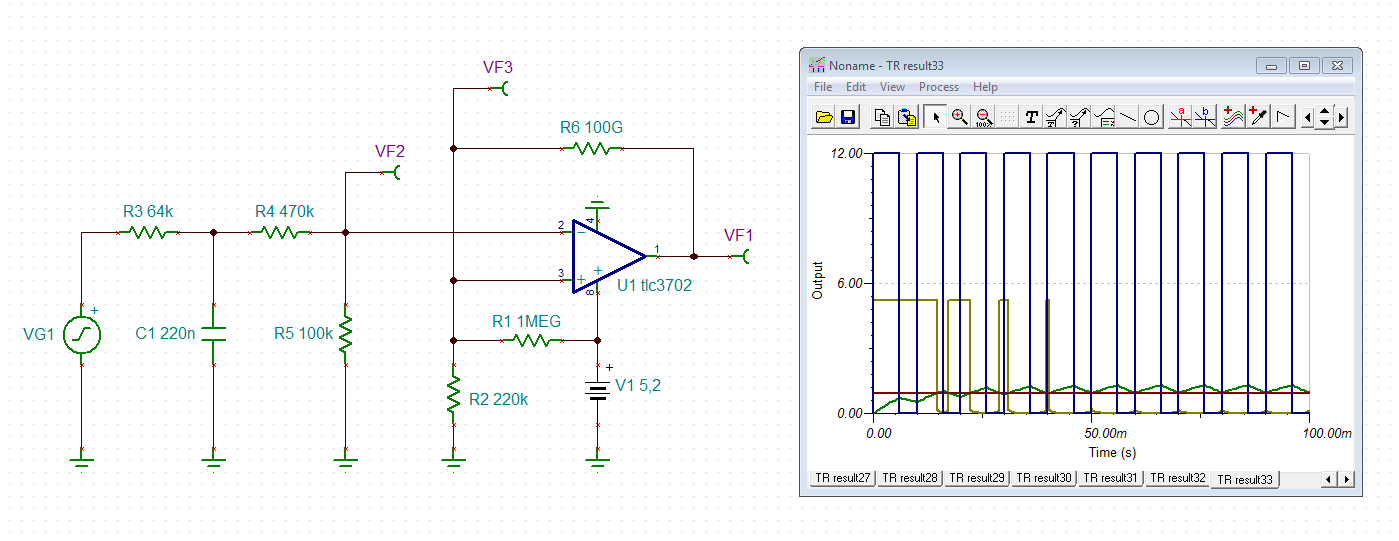Select the Text tool
The image size is (1399, 541).
pyautogui.click(x=1032, y=117)
